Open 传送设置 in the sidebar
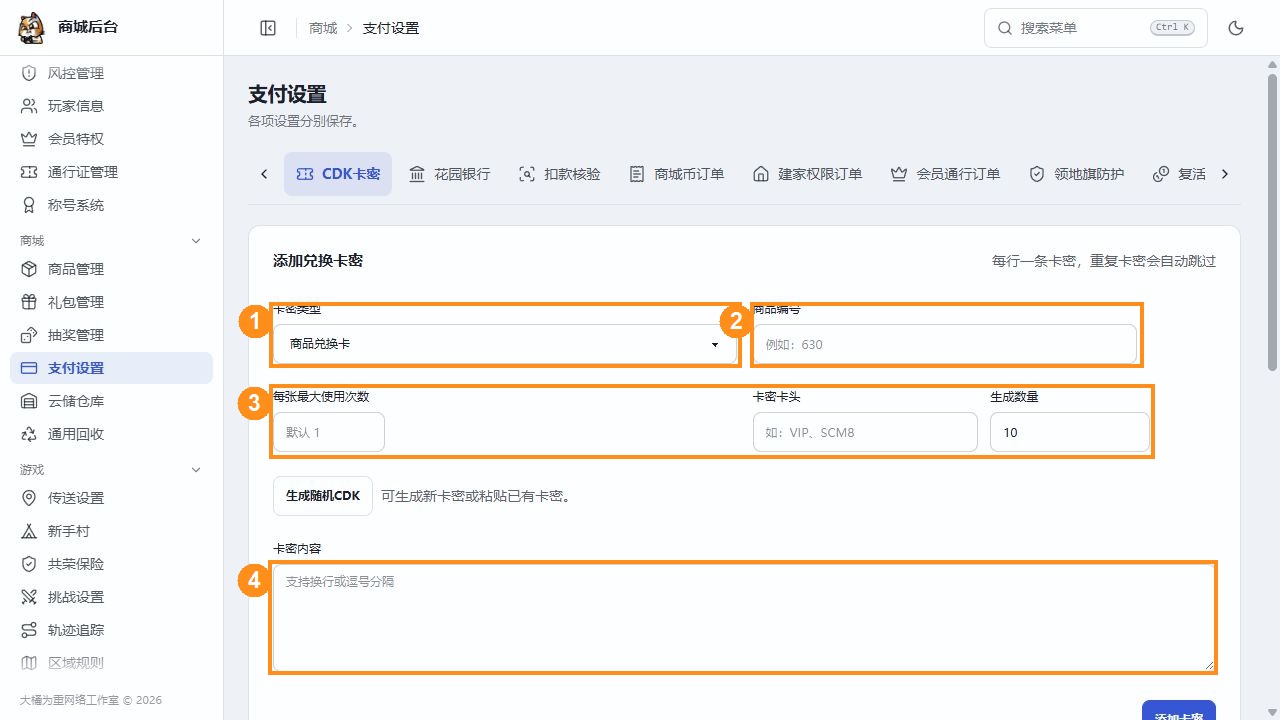1280x720 pixels. (x=111, y=498)
